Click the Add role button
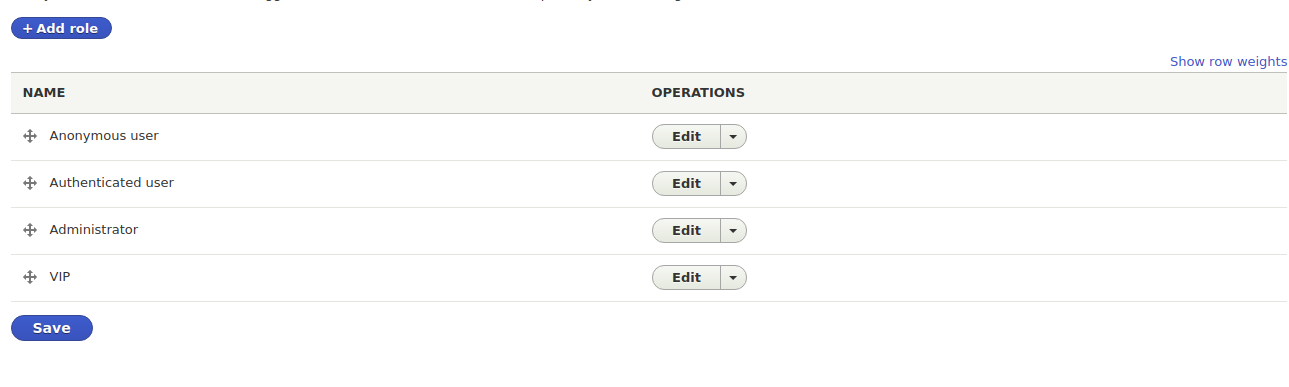This screenshot has height=387, width=1289. click(x=61, y=28)
